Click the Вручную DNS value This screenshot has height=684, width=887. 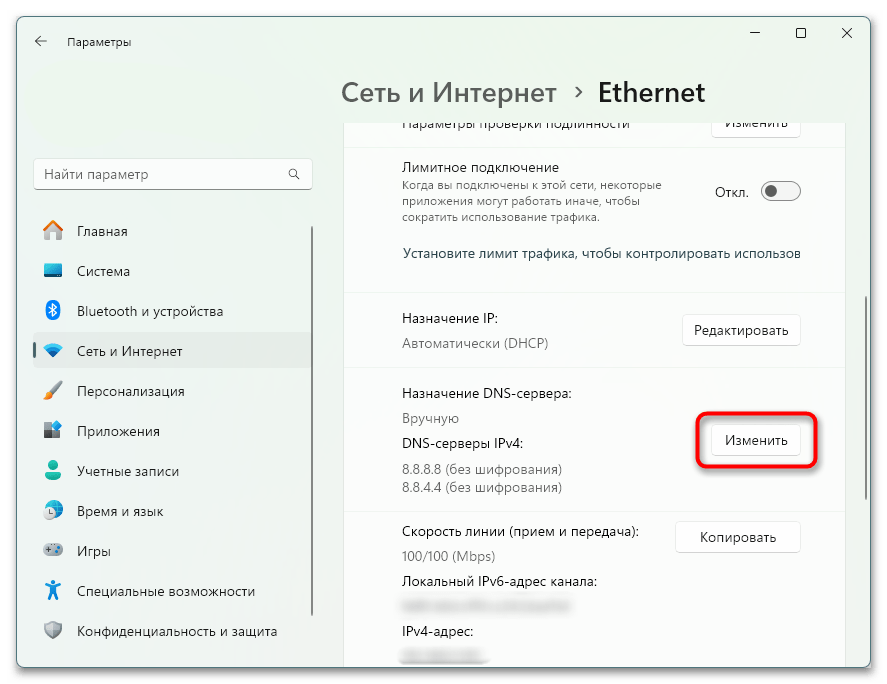pos(430,418)
